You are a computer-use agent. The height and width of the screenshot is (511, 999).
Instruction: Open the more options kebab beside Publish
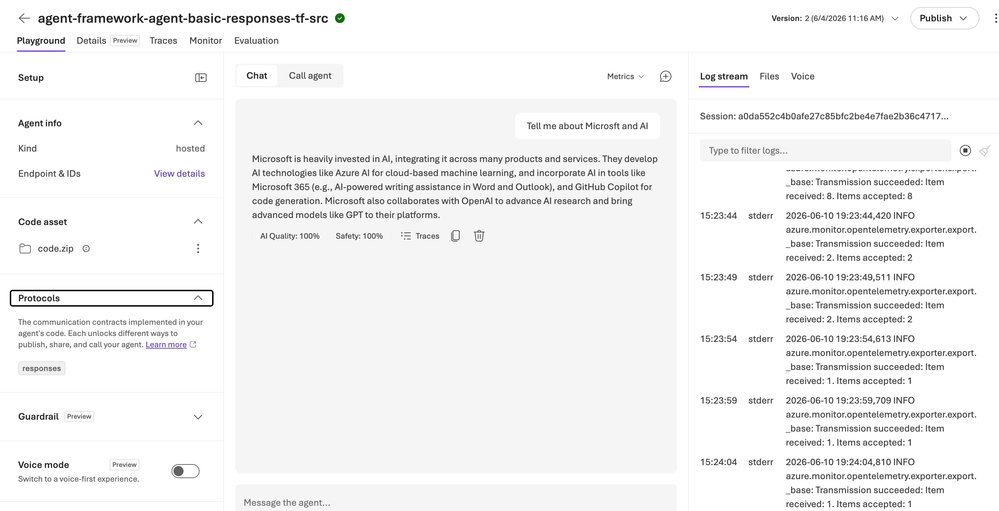[x=995, y=18]
